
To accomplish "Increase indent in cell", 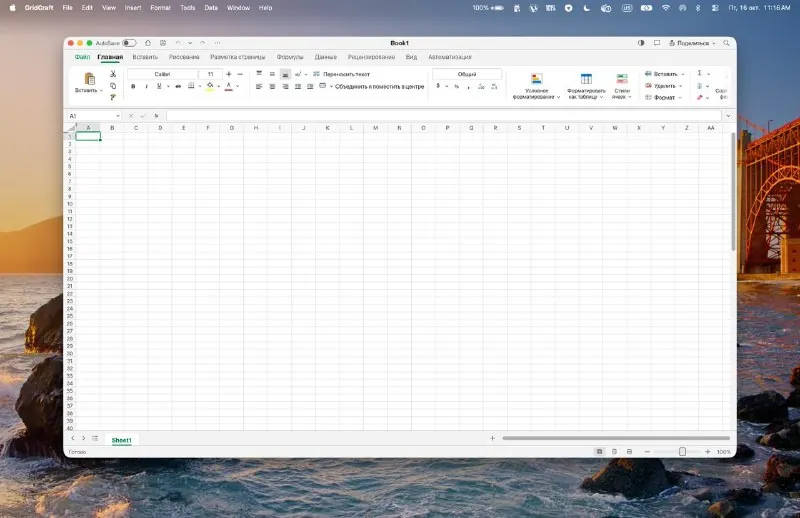I will pos(310,86).
